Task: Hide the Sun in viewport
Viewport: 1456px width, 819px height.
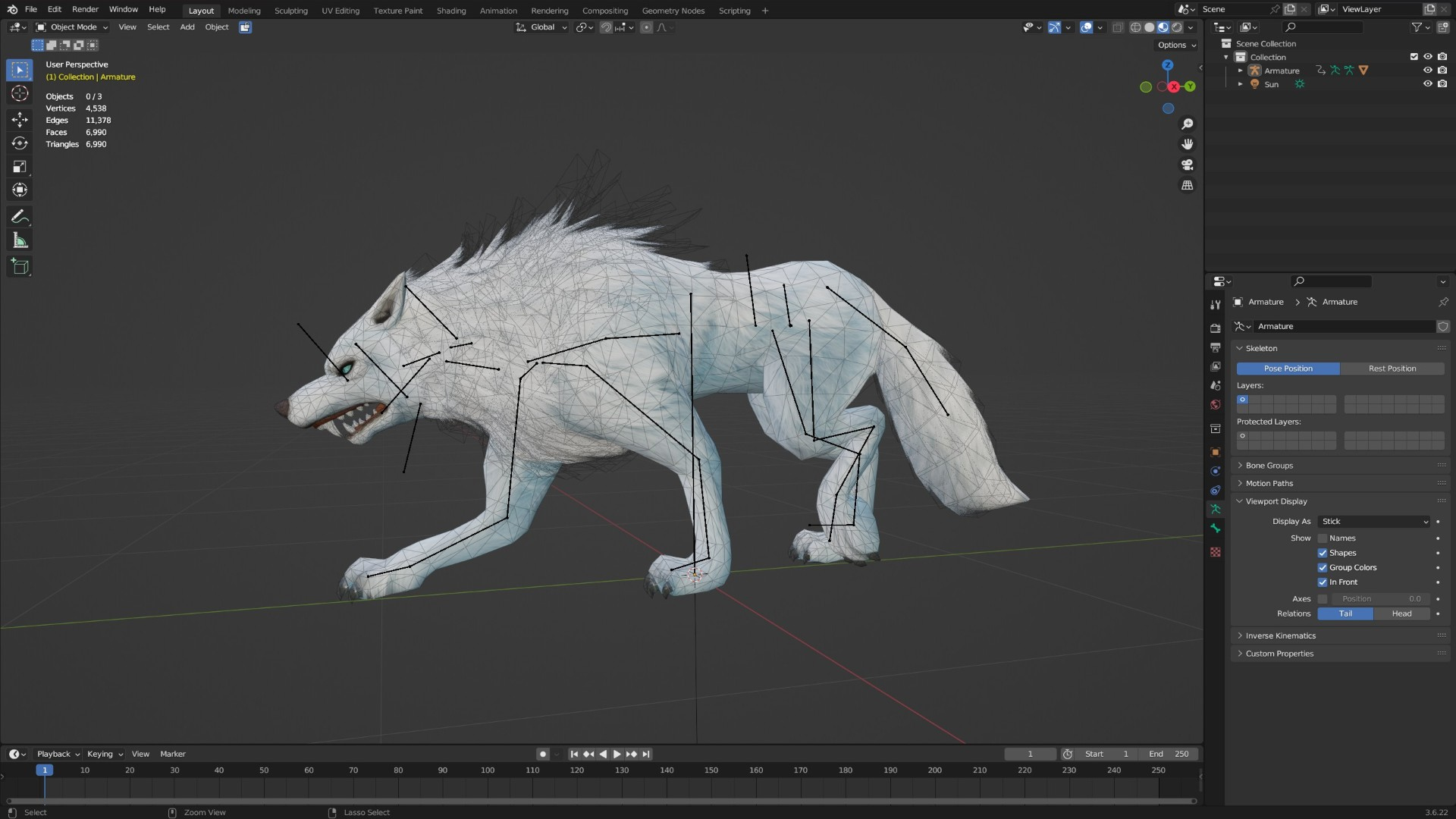Action: 1427,84
